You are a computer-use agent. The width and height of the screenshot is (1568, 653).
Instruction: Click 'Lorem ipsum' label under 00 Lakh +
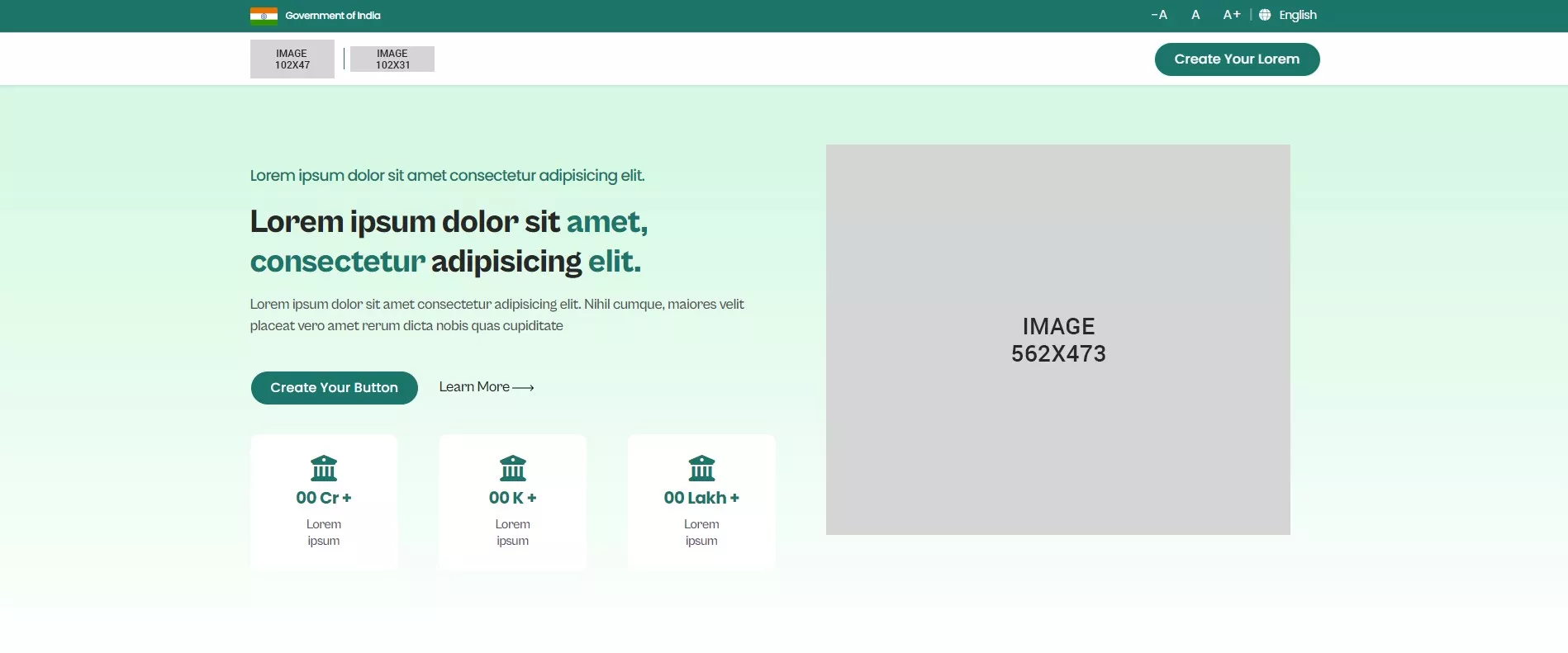pyautogui.click(x=701, y=532)
